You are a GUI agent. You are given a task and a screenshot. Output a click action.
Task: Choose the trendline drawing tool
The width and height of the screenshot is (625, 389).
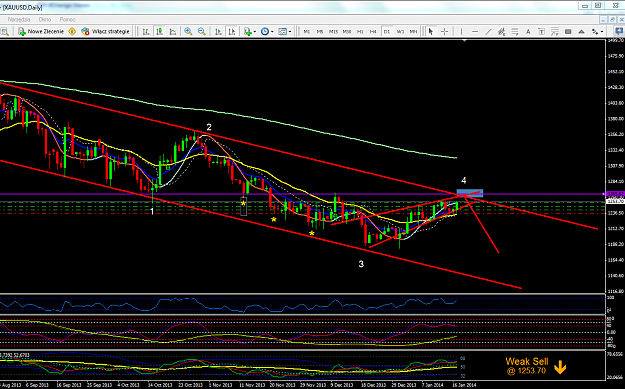[488, 31]
